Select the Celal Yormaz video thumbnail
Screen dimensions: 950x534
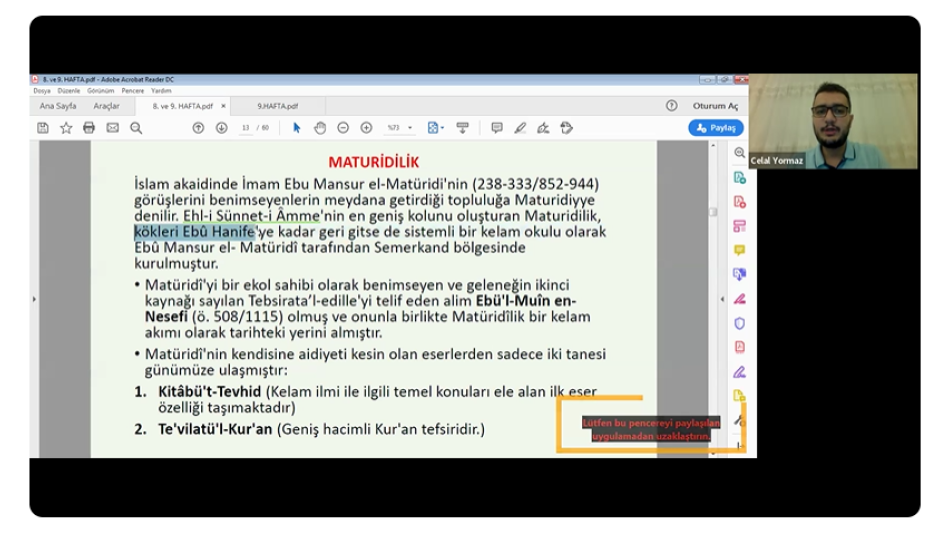click(832, 121)
